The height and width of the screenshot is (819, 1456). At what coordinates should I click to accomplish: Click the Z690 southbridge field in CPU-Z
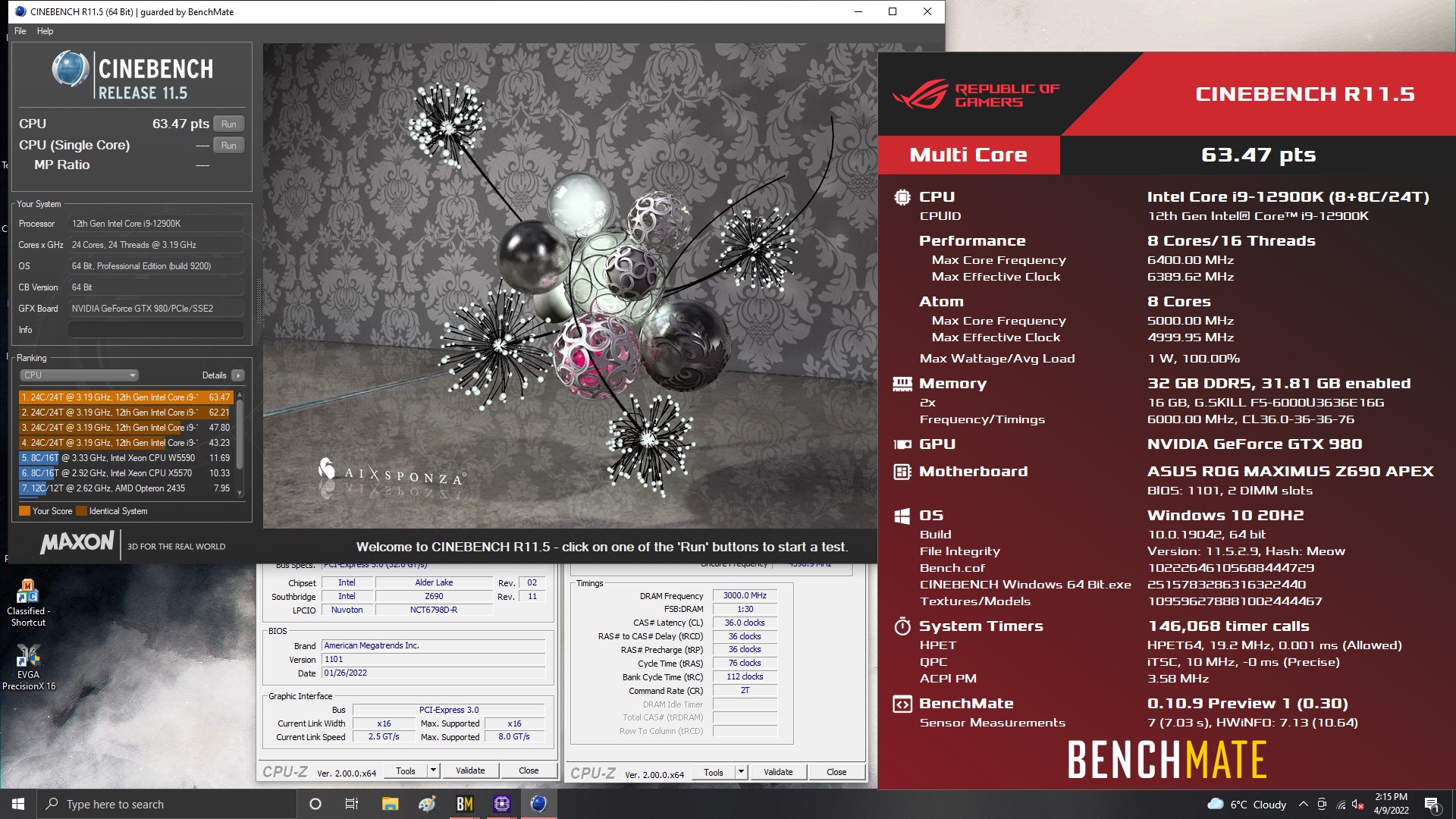pos(434,597)
